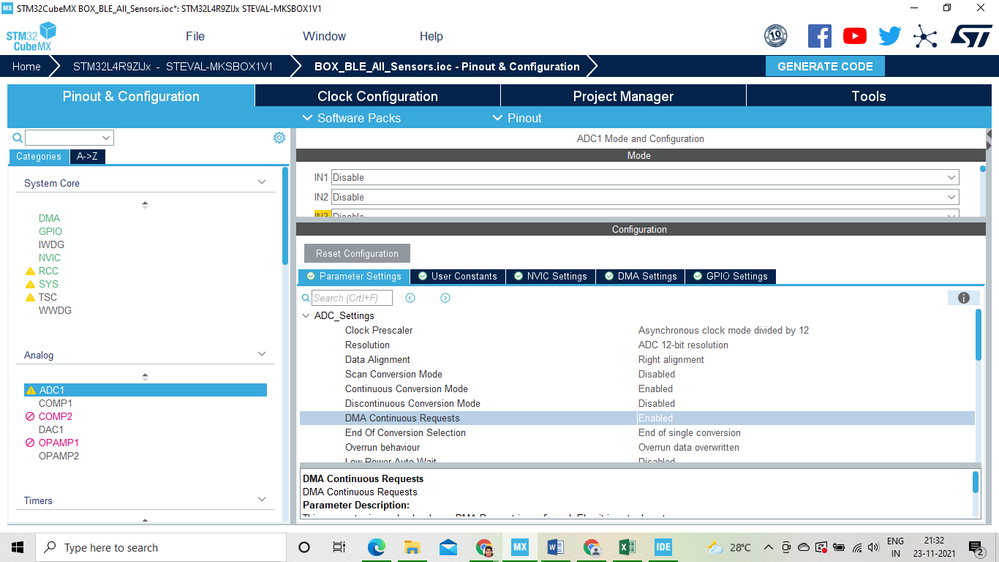
Task: Open the NVIC Settings tab
Action: (550, 276)
